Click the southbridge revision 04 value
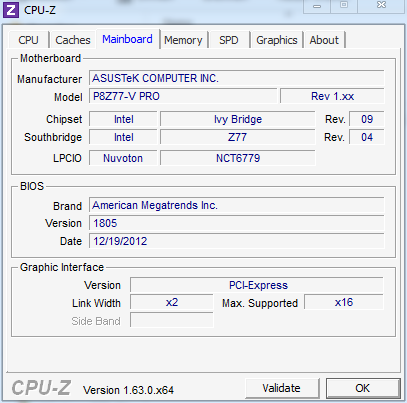Image resolution: width=407 pixels, height=403 pixels. click(367, 137)
